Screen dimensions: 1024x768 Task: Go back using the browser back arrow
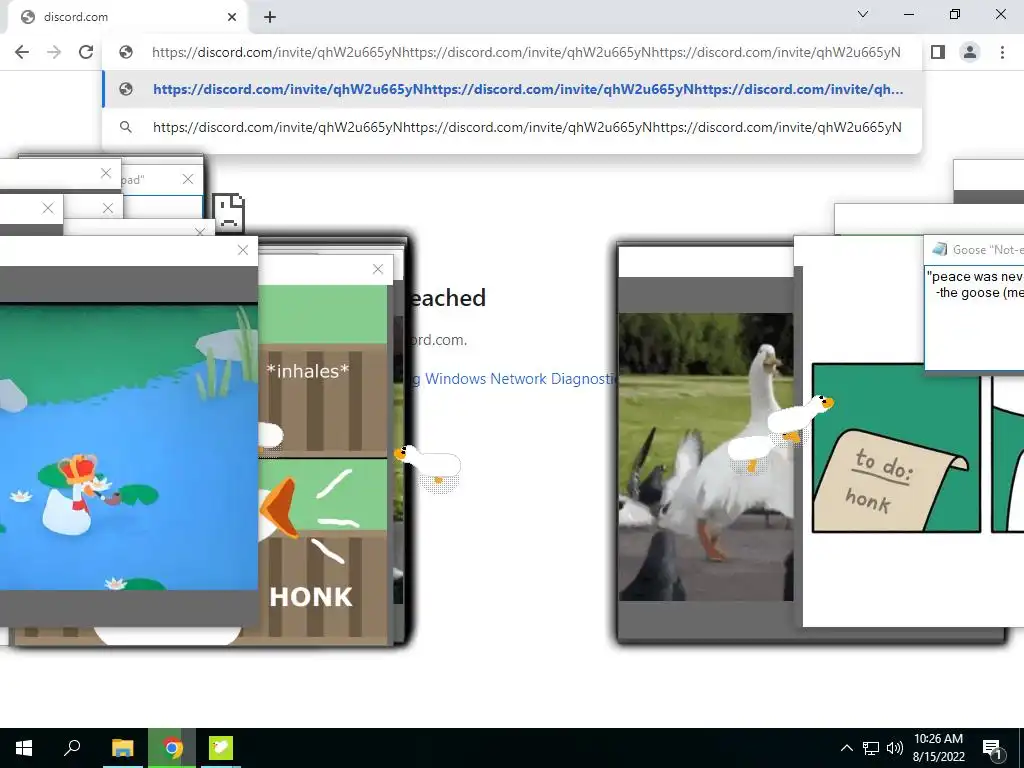[x=22, y=52]
